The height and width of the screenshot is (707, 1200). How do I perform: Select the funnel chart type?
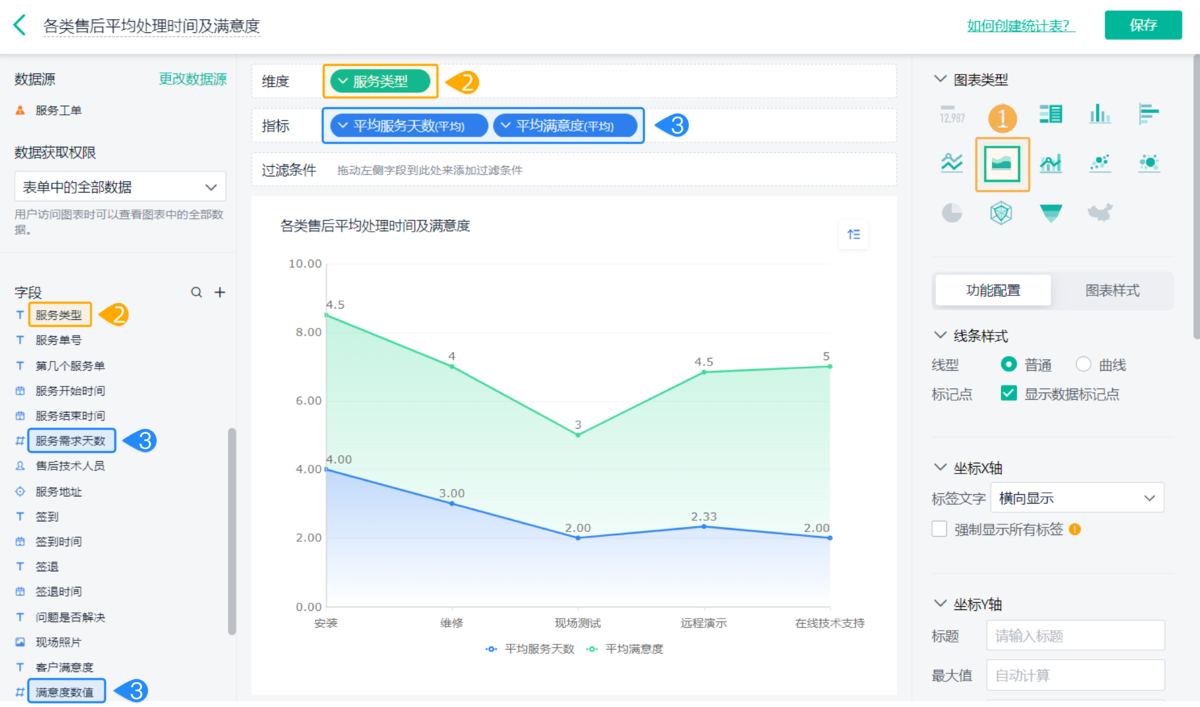1050,212
